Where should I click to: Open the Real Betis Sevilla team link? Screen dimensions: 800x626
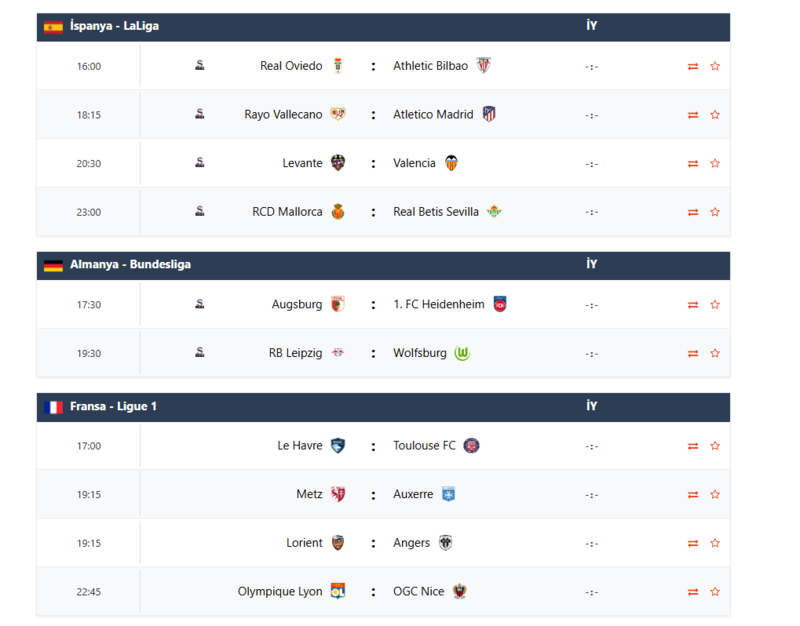click(436, 212)
